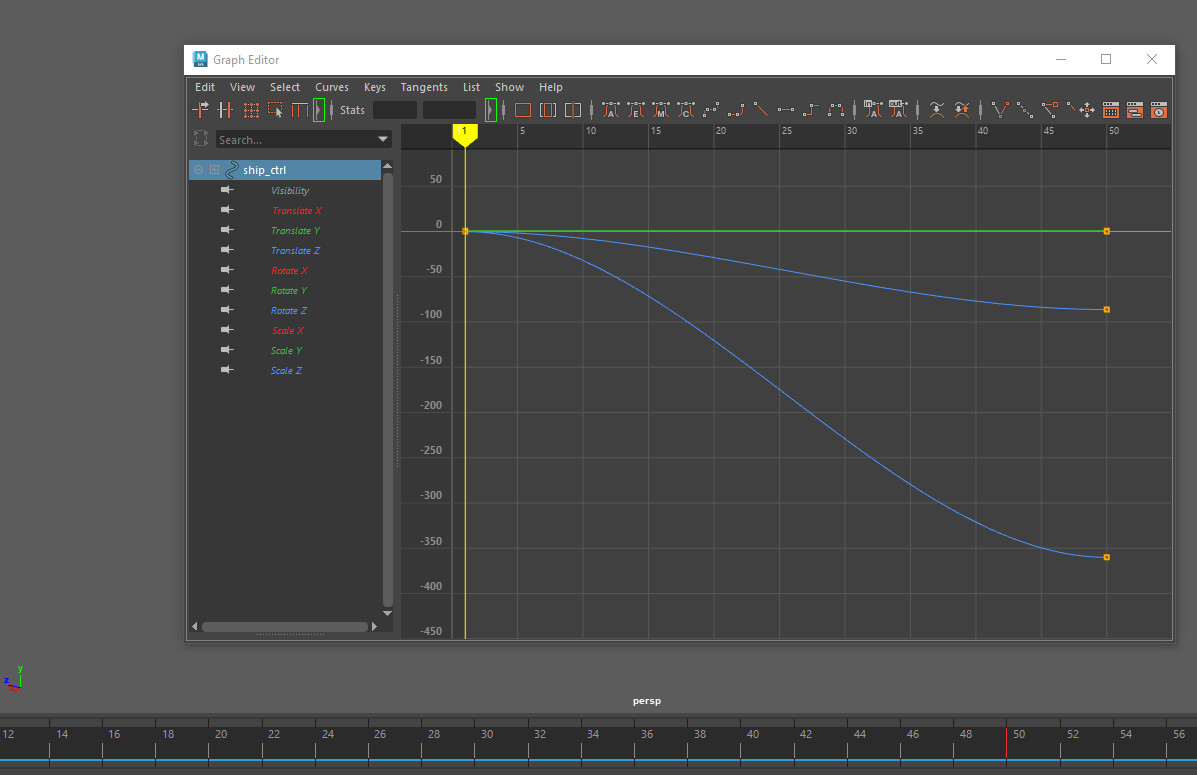Image resolution: width=1197 pixels, height=775 pixels.
Task: Open the search filter dropdown
Action: (x=383, y=139)
